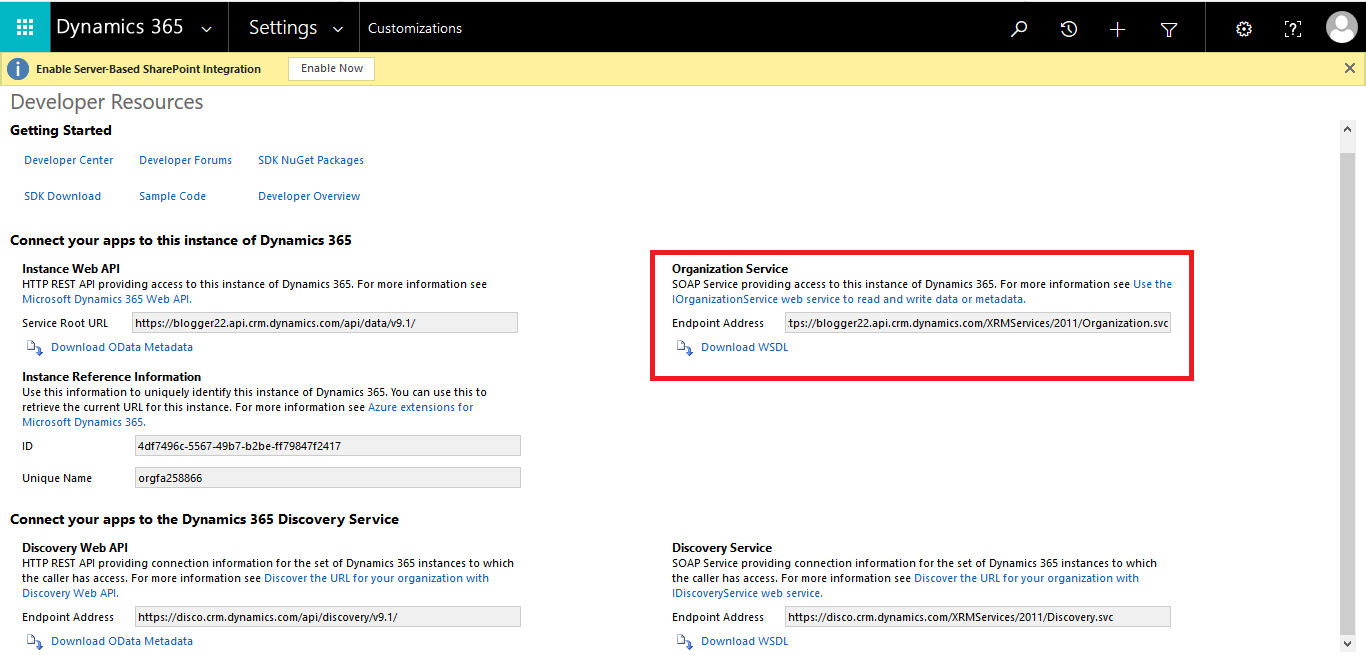
Task: Click Organization Service Endpoint Address field
Action: pyautogui.click(x=978, y=323)
